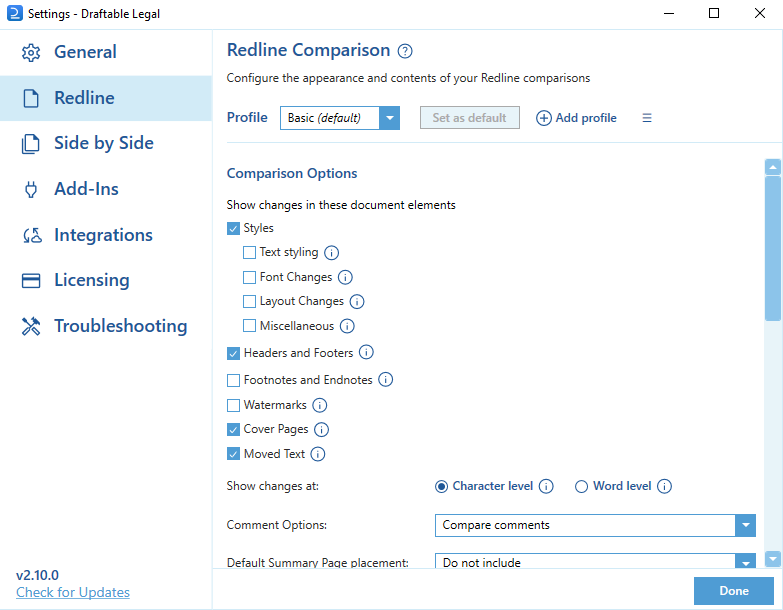Viewport: 783px width, 610px height.
Task: Click the Redline Comparison help question-mark icon
Action: pyautogui.click(x=405, y=51)
